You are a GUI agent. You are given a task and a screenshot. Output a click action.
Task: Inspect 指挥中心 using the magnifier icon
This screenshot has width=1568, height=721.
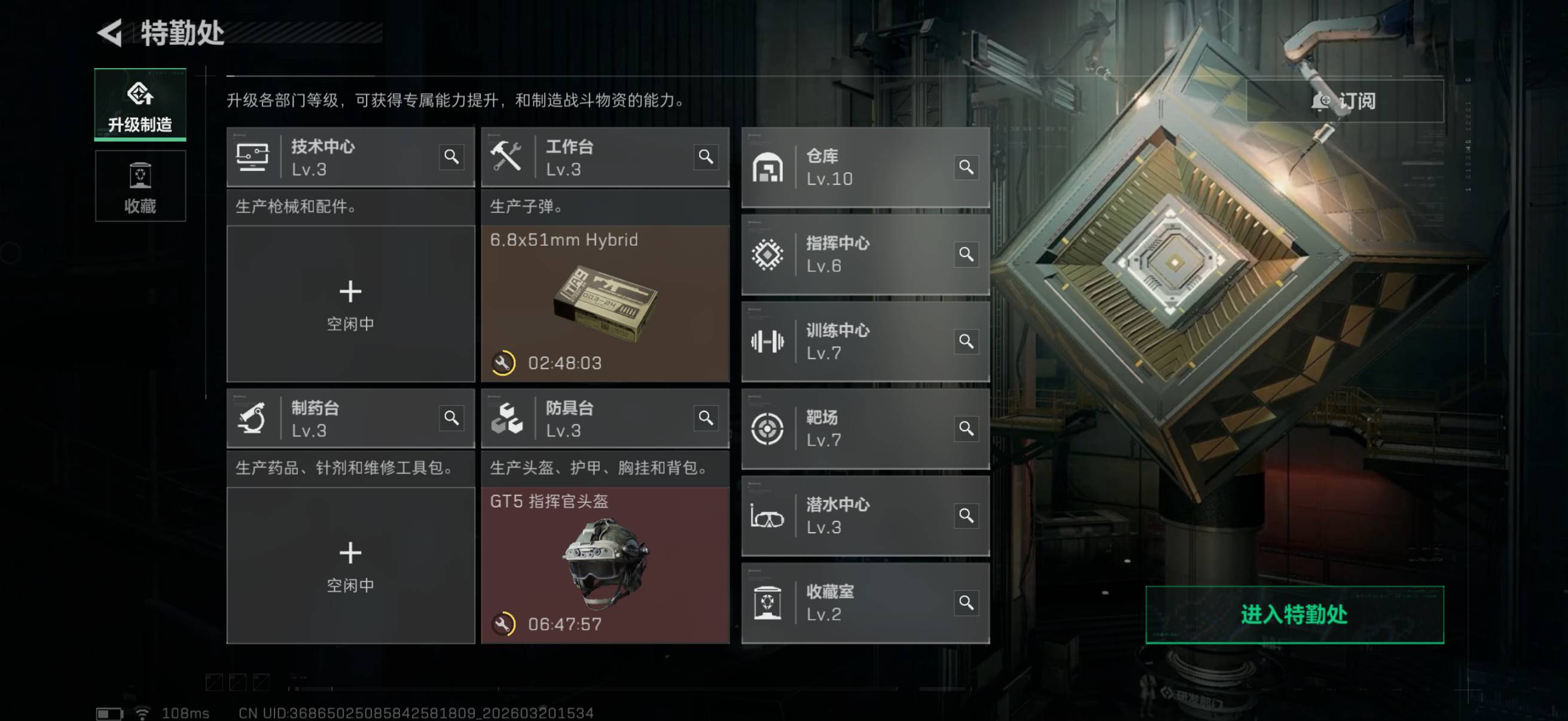click(x=966, y=253)
